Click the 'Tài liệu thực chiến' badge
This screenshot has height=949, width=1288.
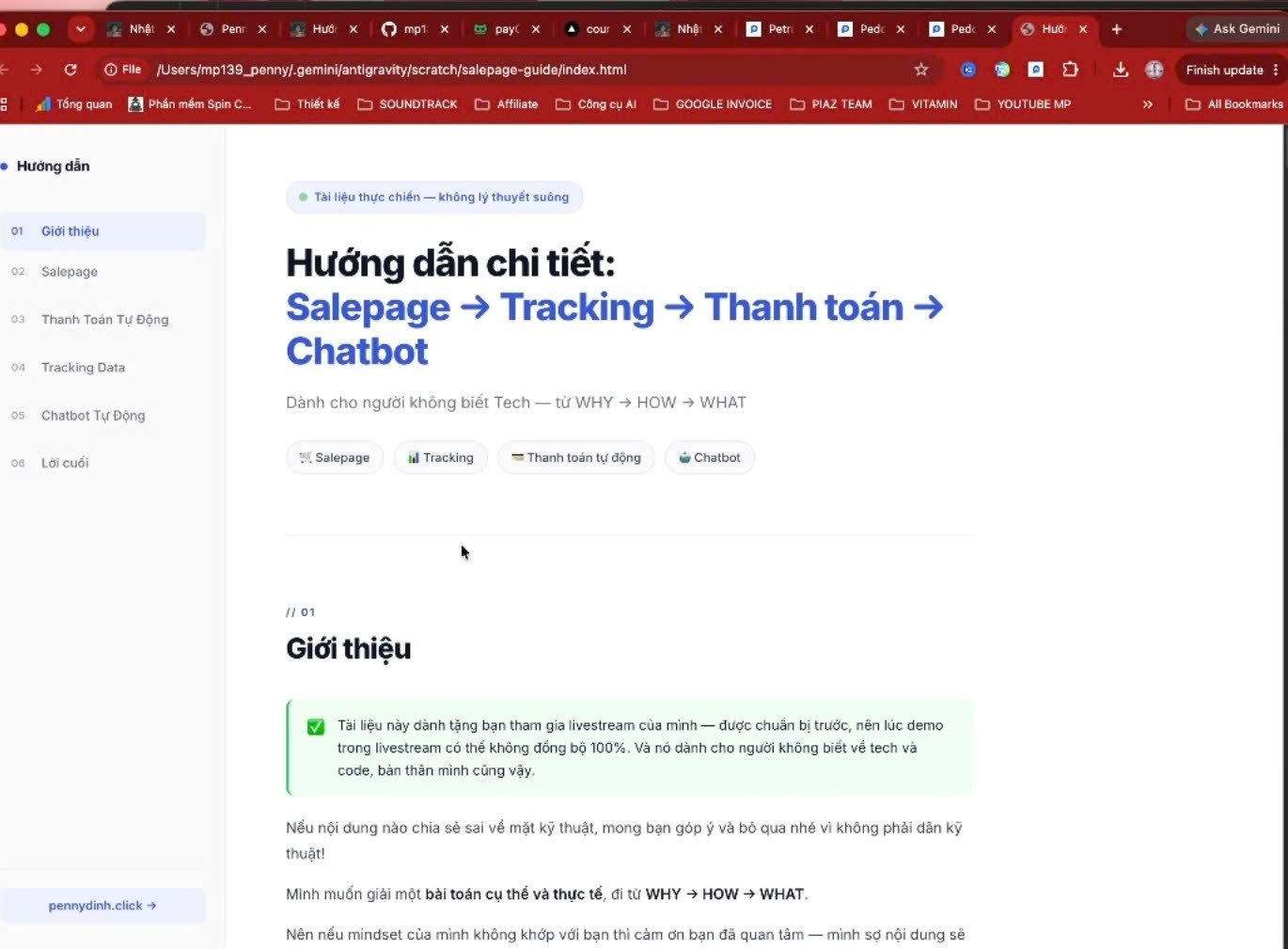pyautogui.click(x=434, y=198)
